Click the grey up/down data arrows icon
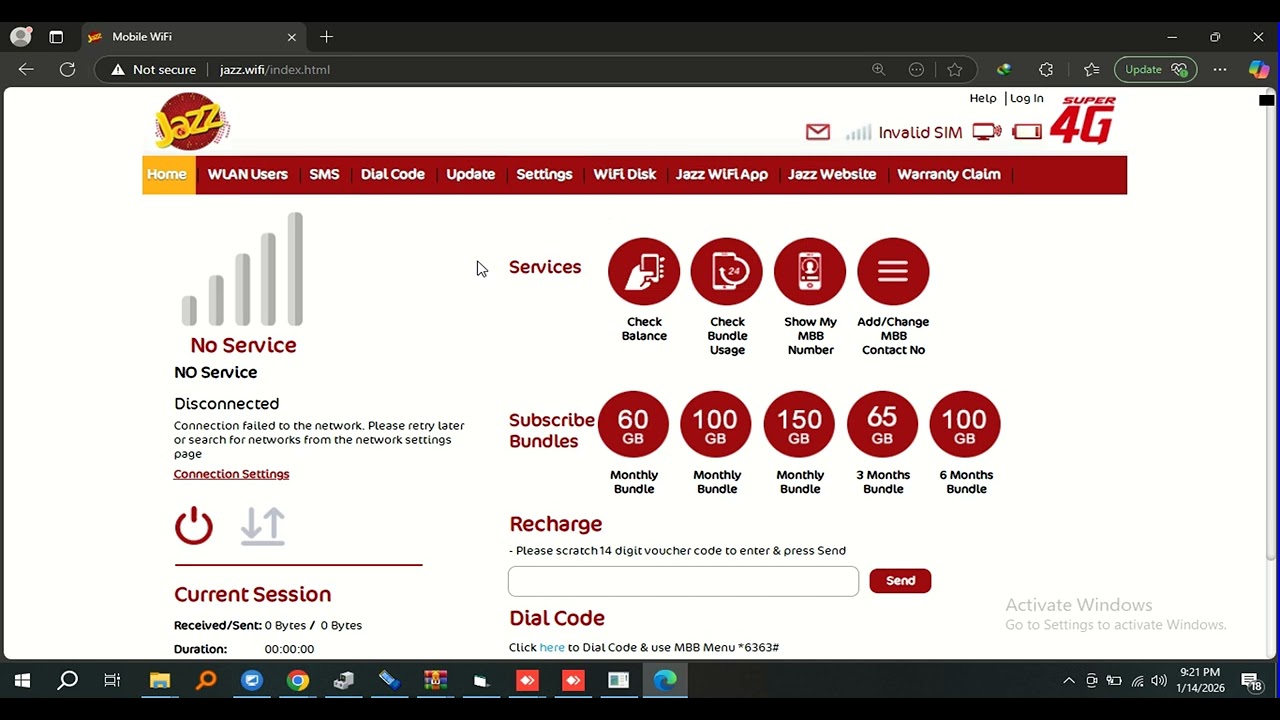 tap(263, 526)
